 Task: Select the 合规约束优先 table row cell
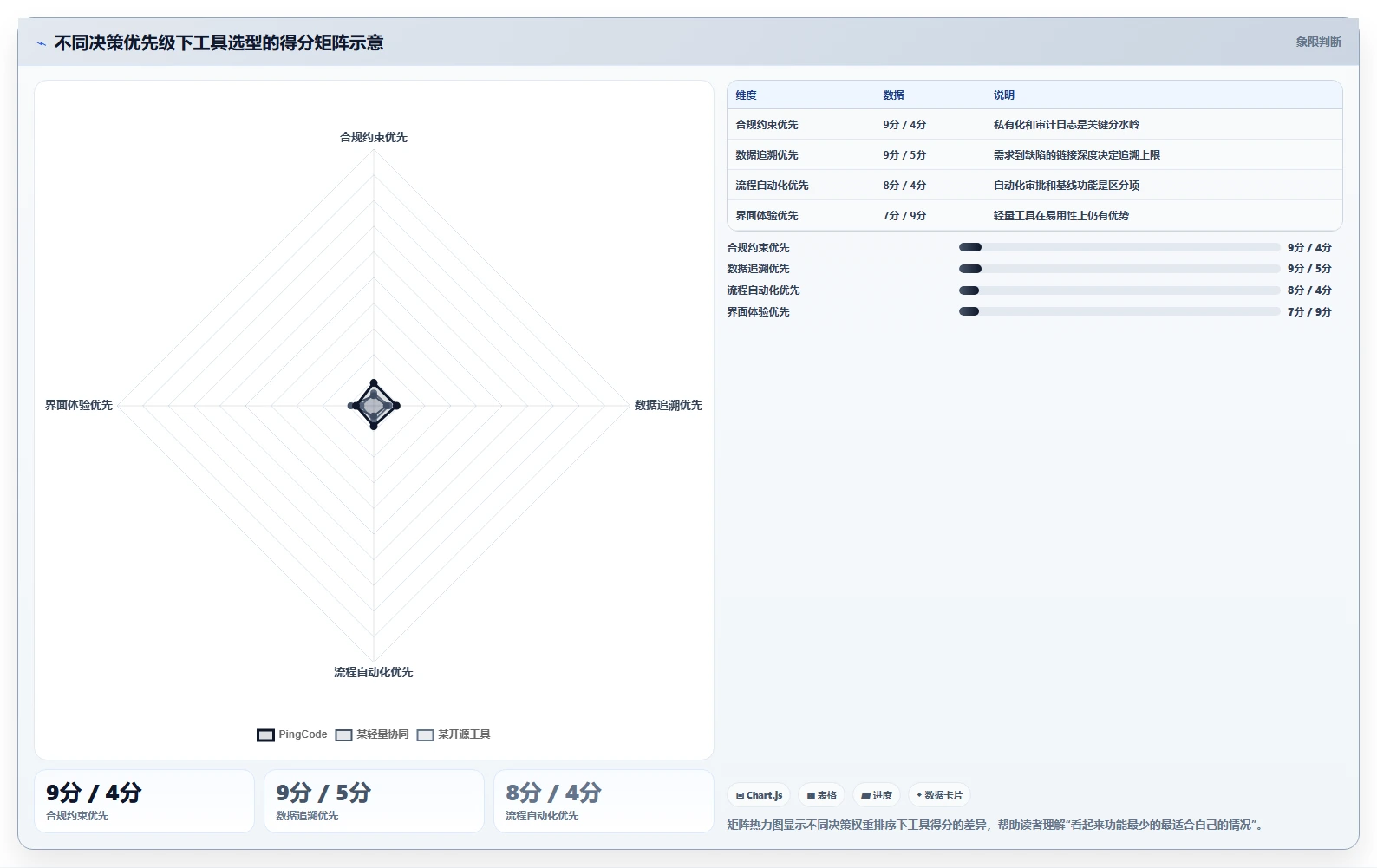click(767, 125)
